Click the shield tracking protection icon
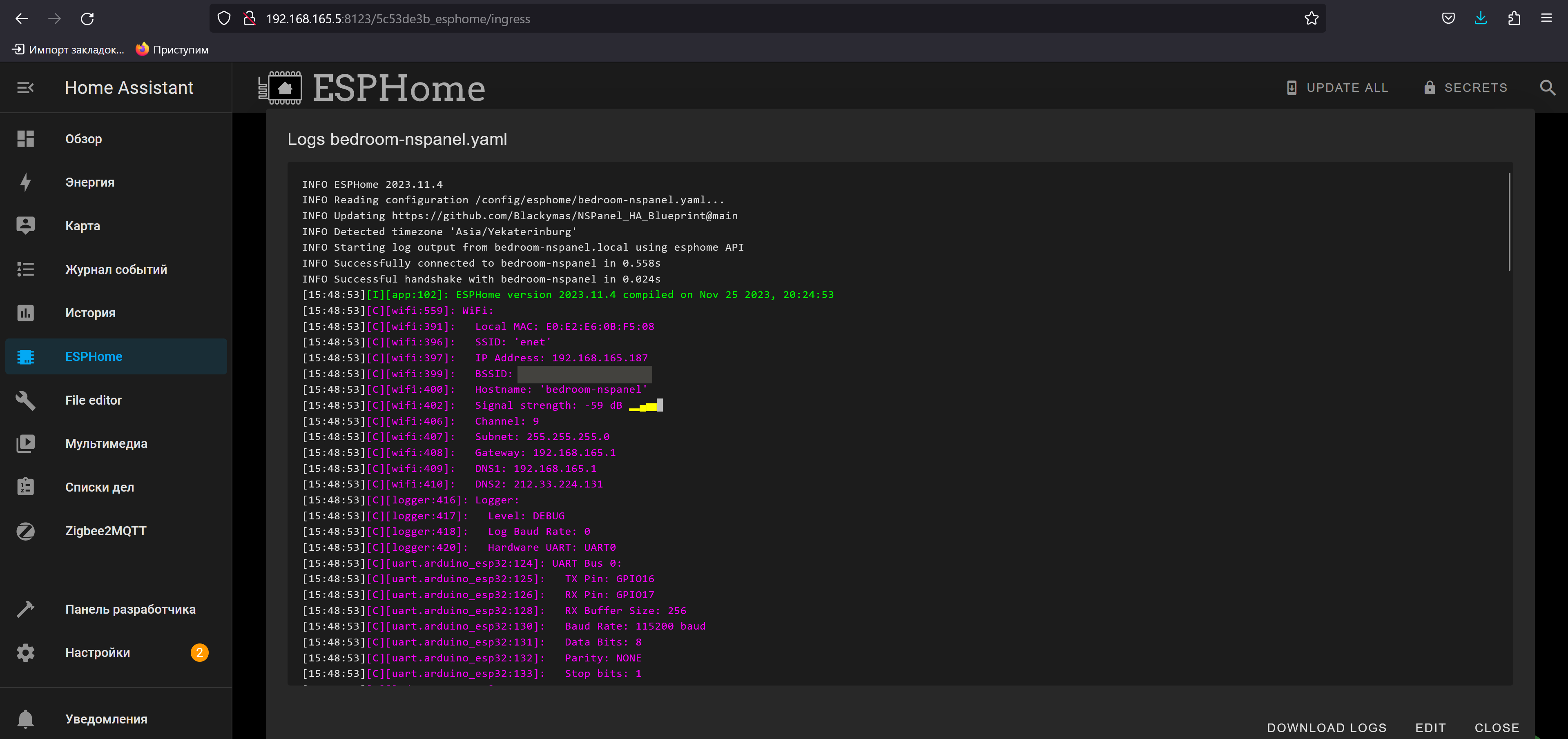The height and width of the screenshot is (739, 1568). tap(224, 19)
